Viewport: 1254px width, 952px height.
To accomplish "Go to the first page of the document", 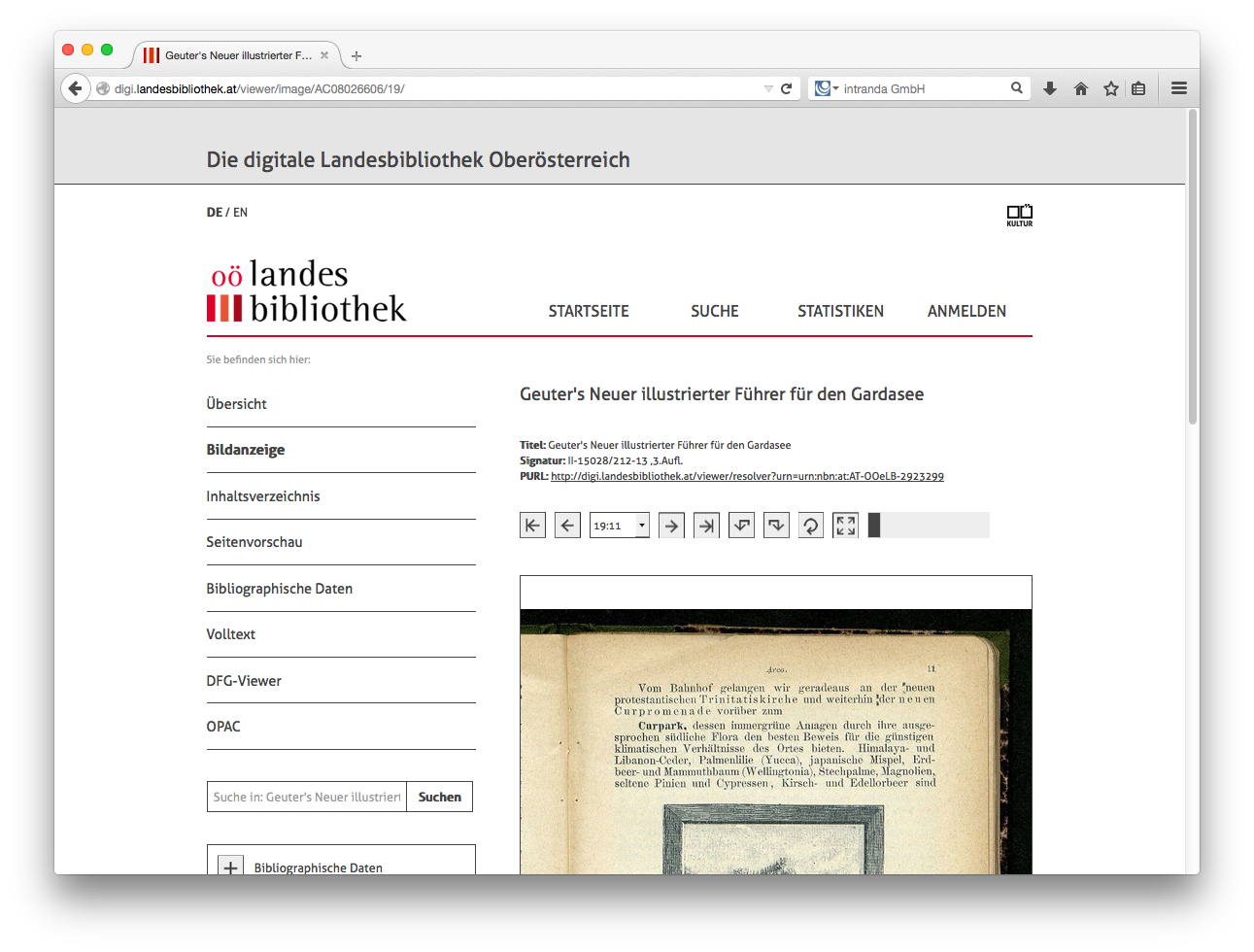I will [x=532, y=526].
